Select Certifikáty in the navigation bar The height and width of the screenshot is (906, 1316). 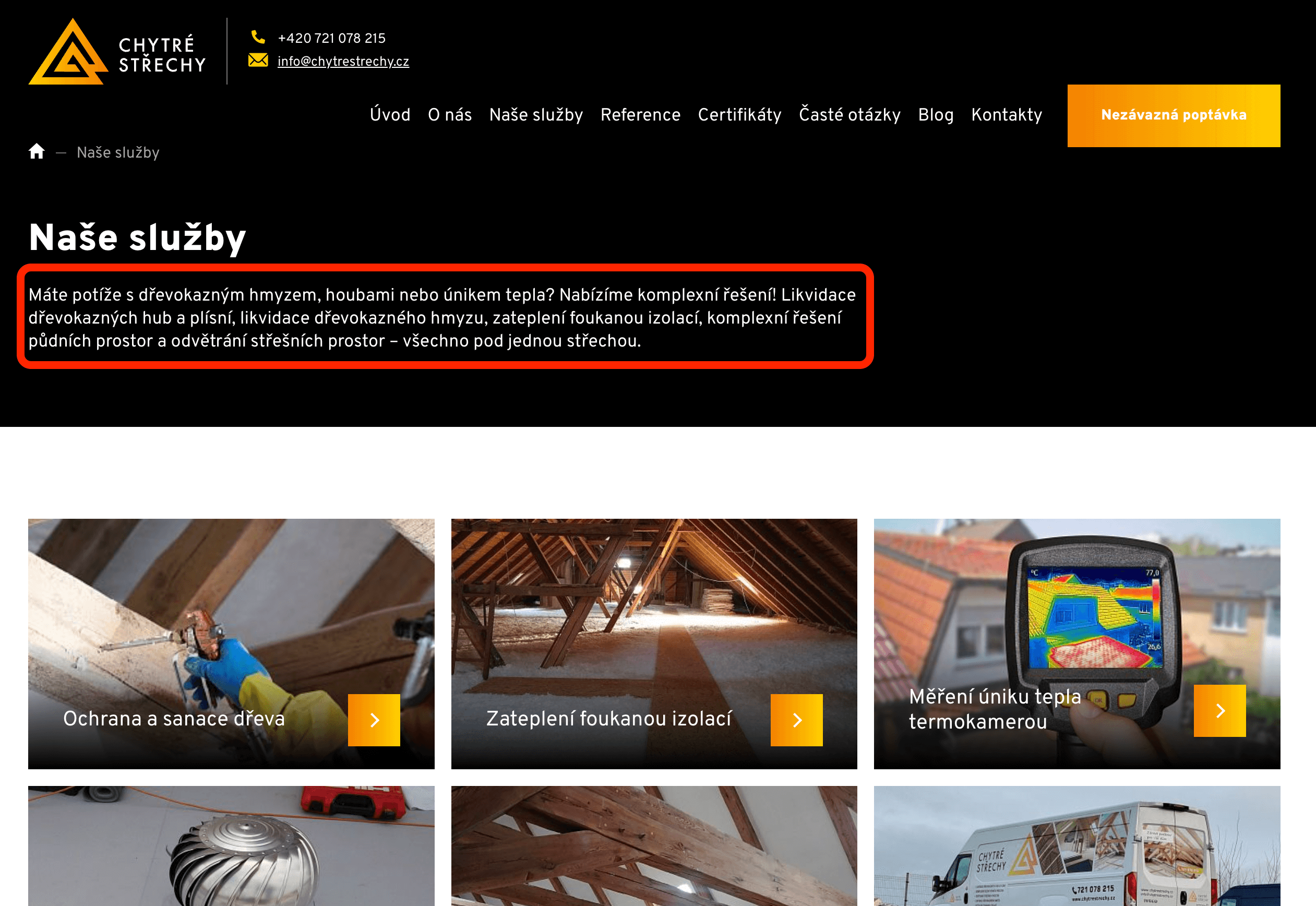click(x=739, y=115)
